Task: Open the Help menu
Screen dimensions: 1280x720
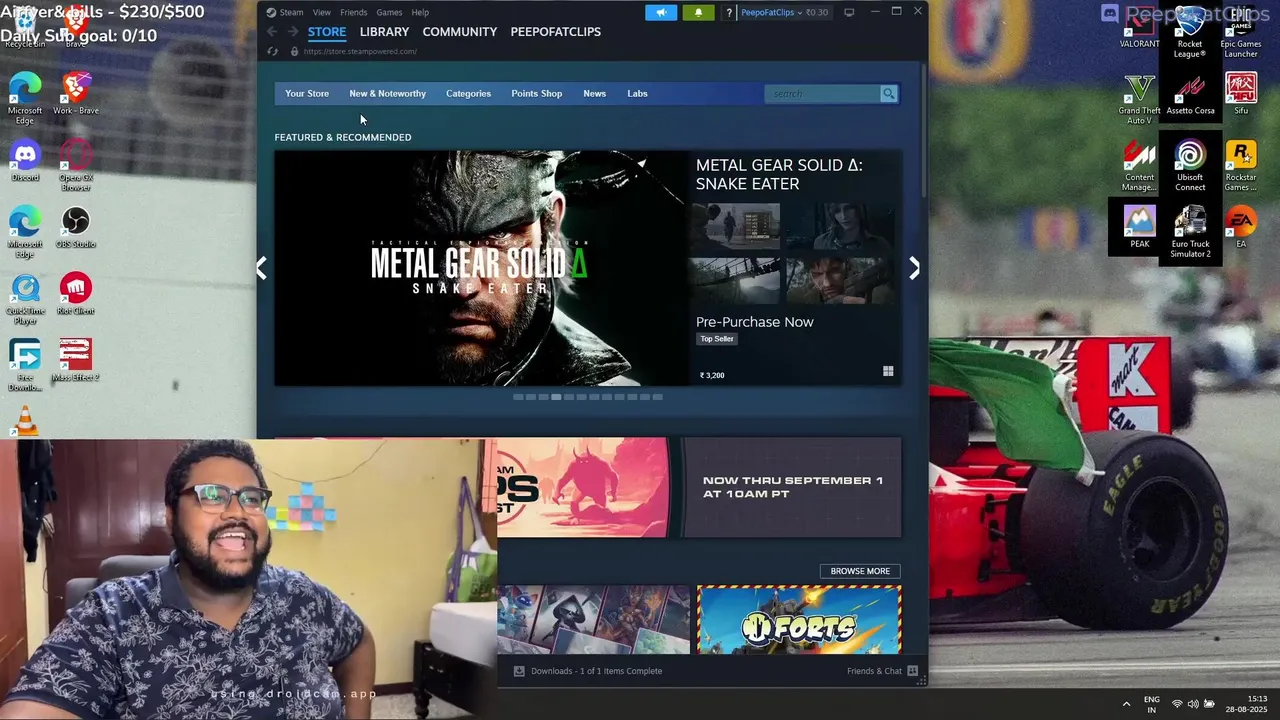Action: pyautogui.click(x=420, y=12)
